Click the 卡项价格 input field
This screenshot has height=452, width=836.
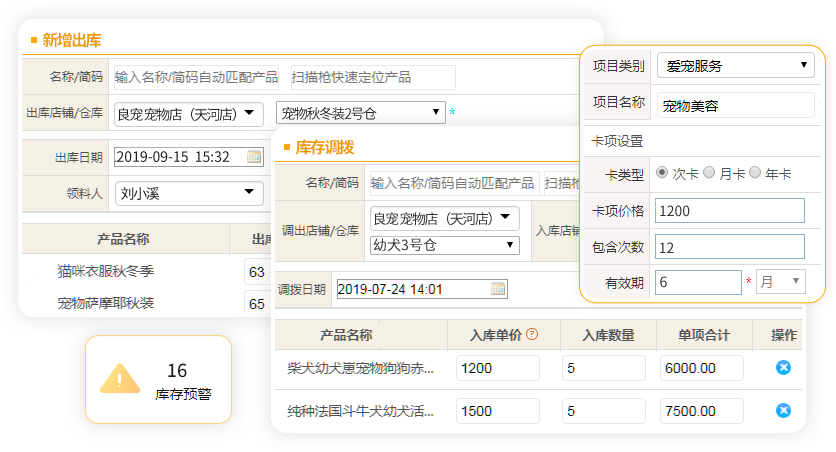(729, 211)
